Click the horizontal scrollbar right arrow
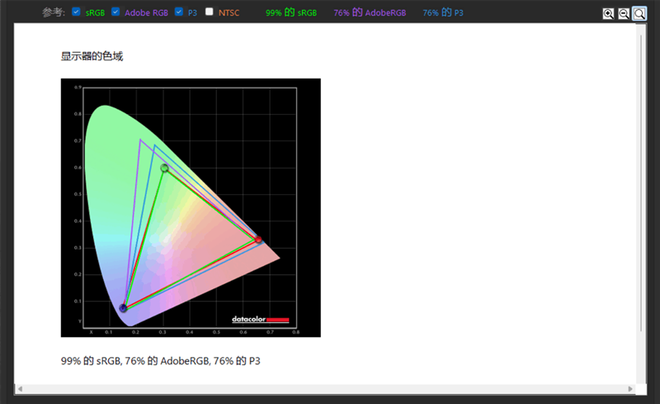 [x=630, y=388]
